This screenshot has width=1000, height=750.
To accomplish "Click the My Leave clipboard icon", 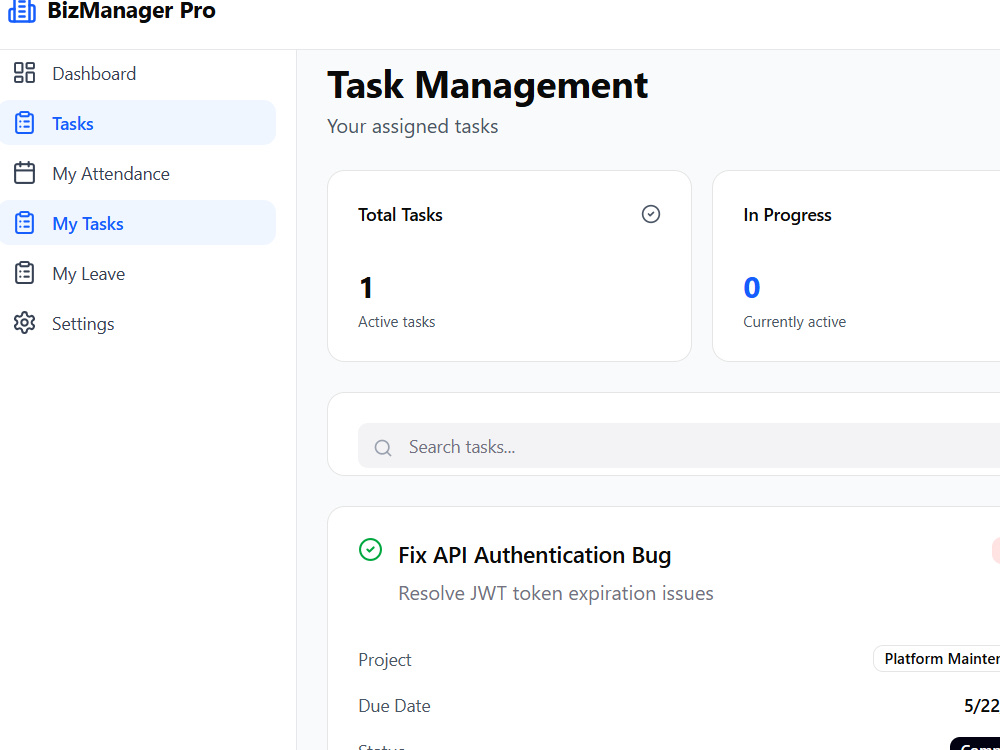I will (24, 273).
